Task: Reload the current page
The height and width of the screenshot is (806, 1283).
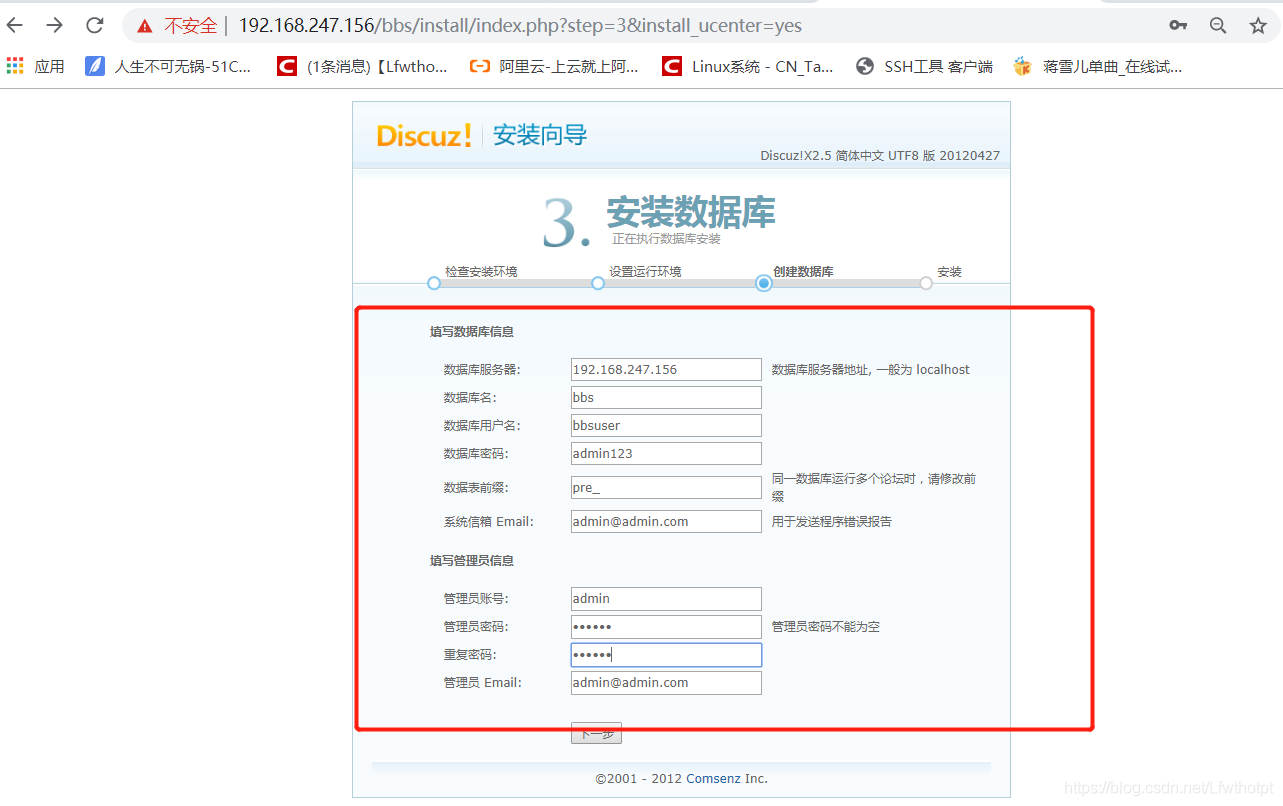Action: [x=95, y=25]
